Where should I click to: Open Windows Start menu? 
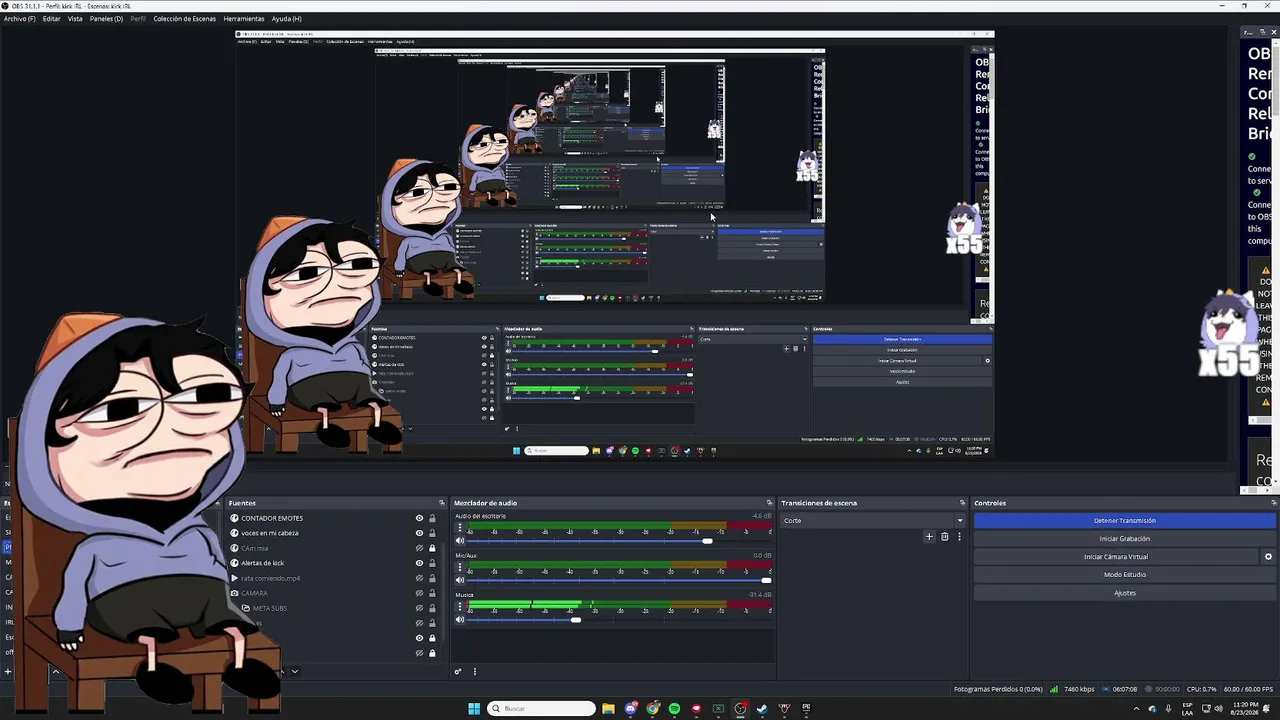coord(474,709)
